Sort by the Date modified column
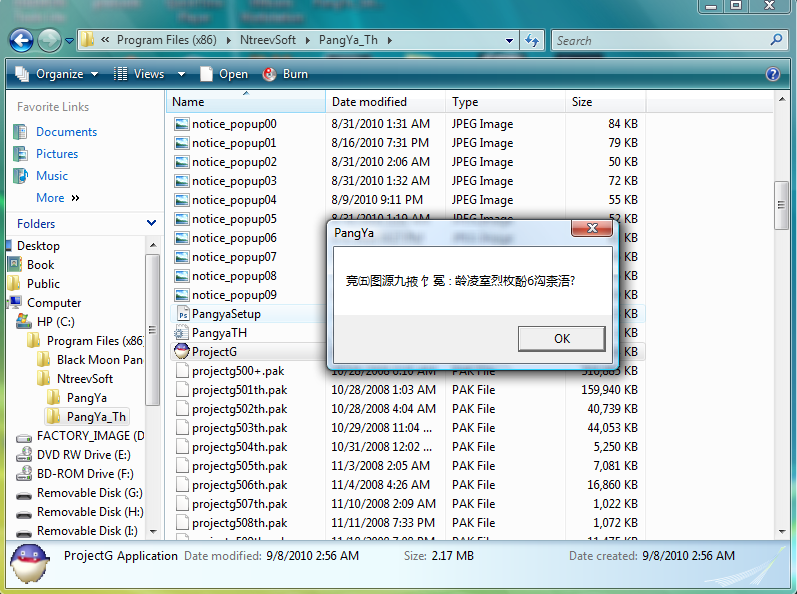Viewport: 797px width, 594px height. (x=369, y=102)
